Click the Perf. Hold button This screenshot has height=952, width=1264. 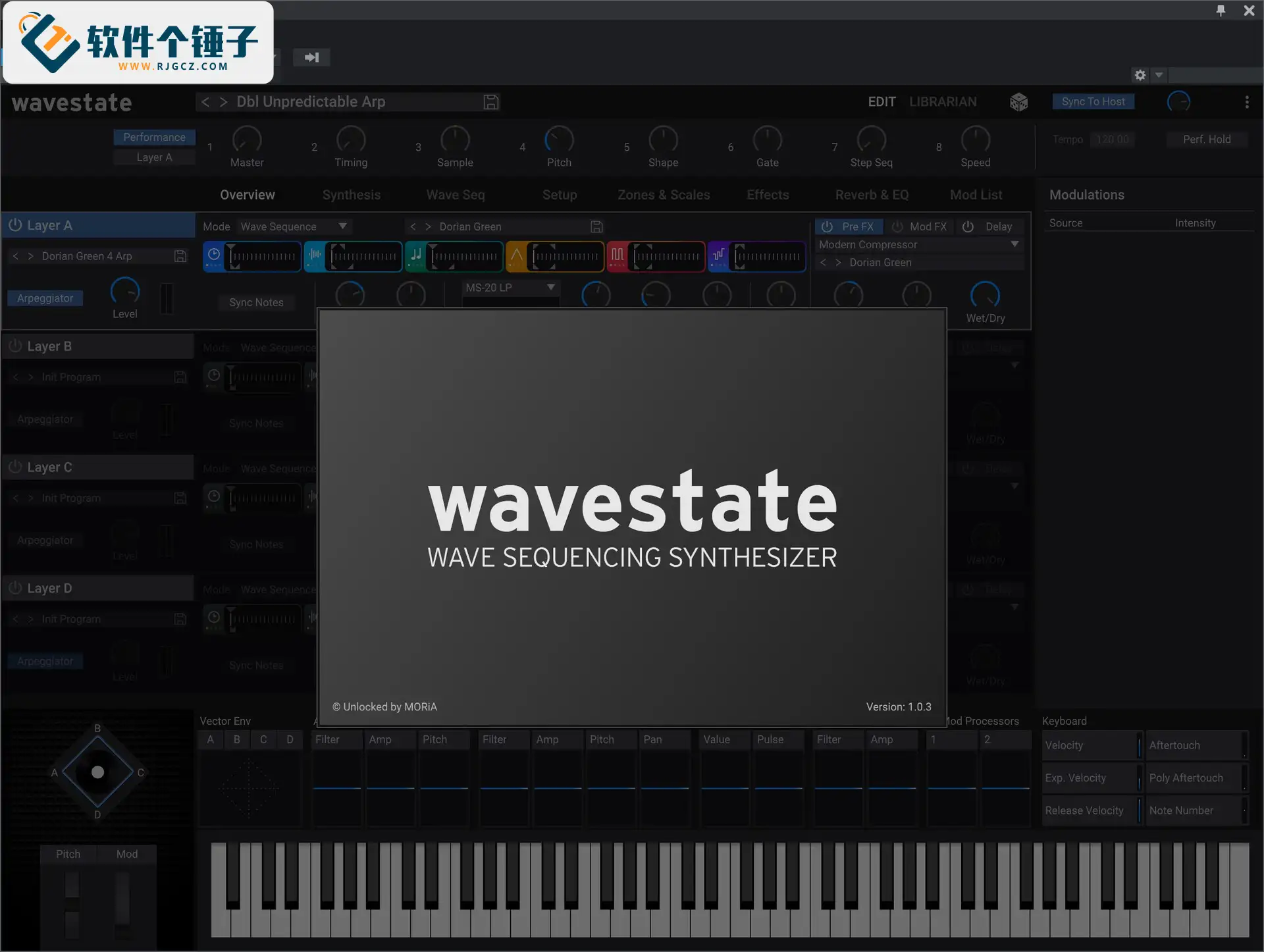point(1207,140)
